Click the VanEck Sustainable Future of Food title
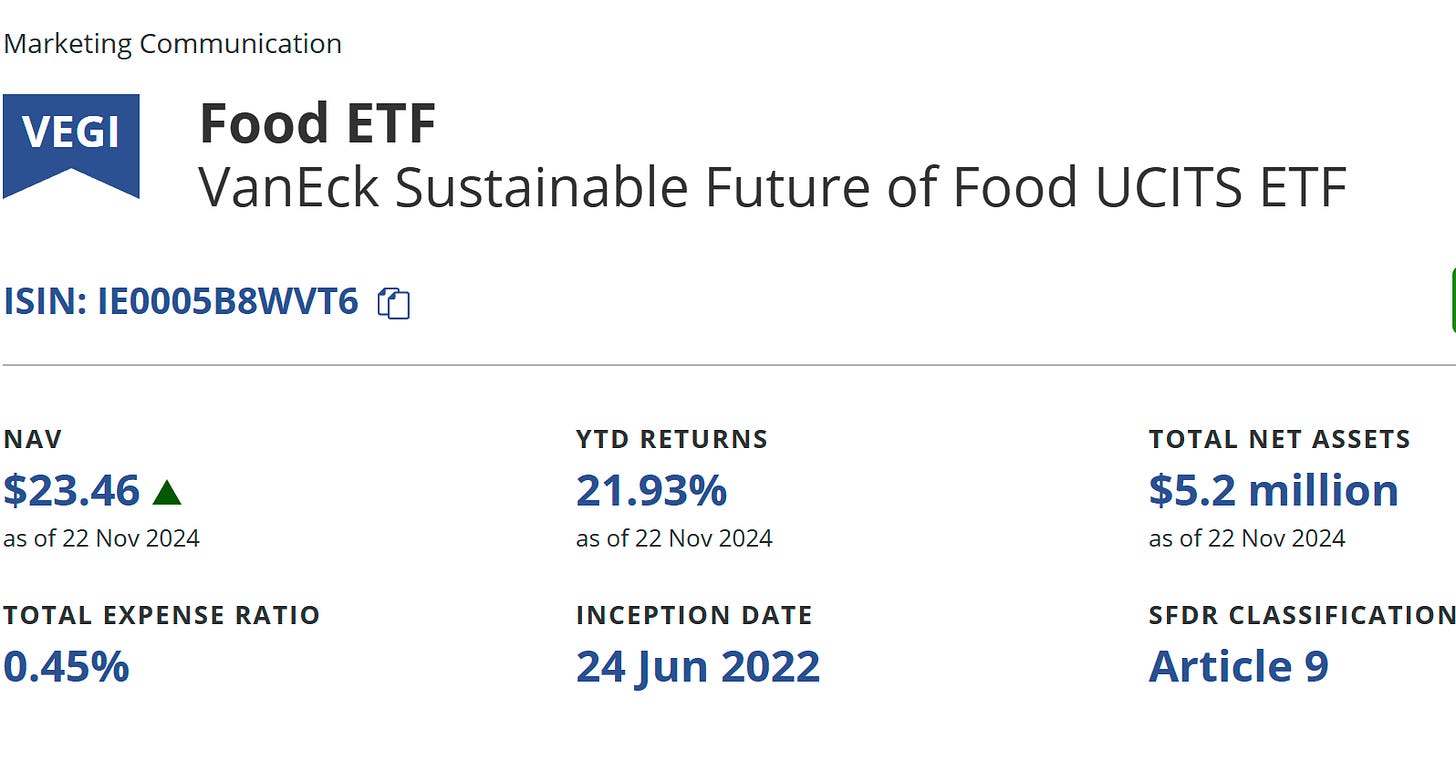This screenshot has height=763, width=1456. coord(773,187)
